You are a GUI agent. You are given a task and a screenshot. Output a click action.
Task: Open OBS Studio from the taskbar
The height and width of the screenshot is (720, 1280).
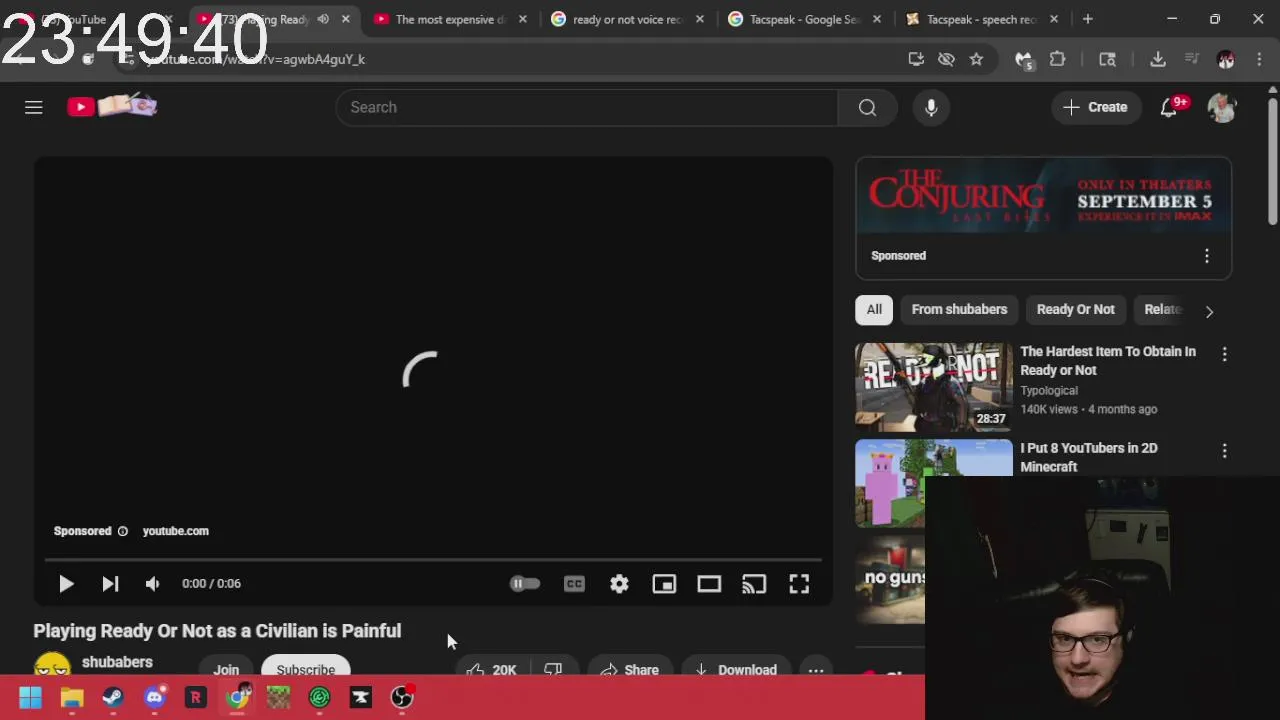click(x=402, y=698)
